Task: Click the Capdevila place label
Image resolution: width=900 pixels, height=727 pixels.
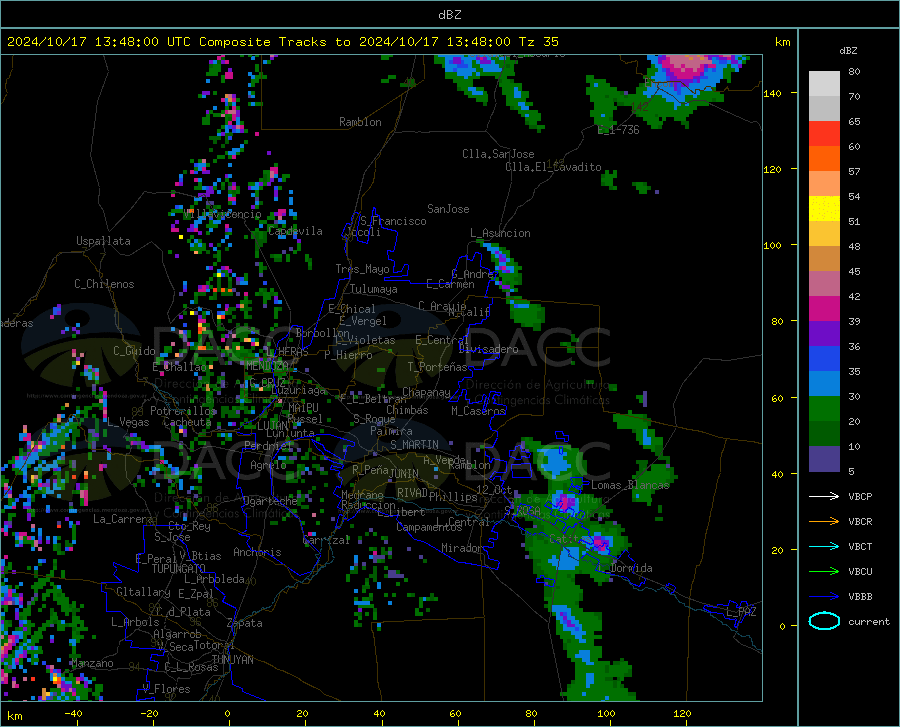Action: coord(295,231)
